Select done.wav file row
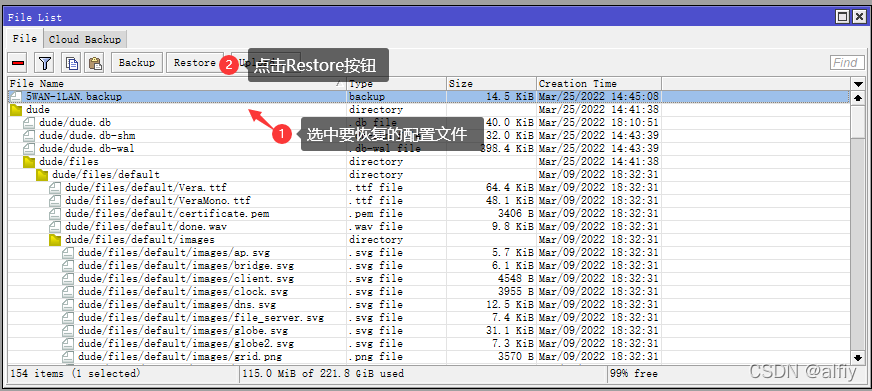The width and height of the screenshot is (872, 391). (429, 227)
